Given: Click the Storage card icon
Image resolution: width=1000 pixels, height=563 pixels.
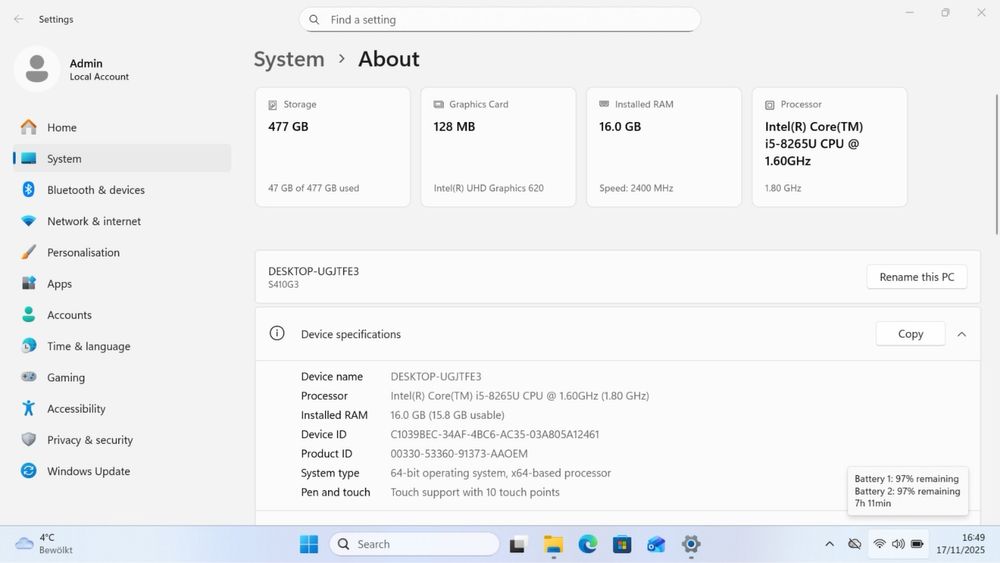Looking at the screenshot, I should point(272,105).
